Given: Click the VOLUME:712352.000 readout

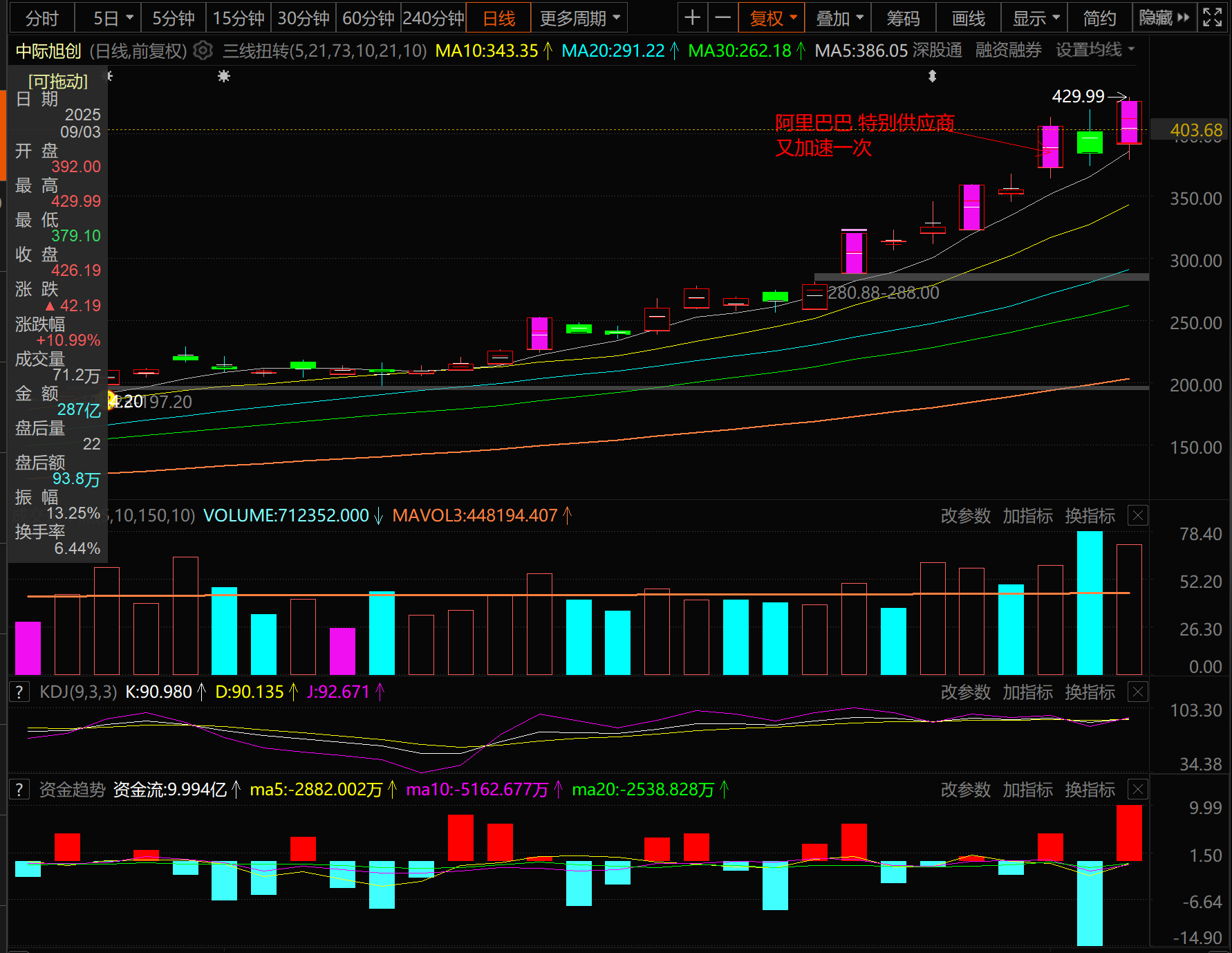Looking at the screenshot, I should coord(286,515).
